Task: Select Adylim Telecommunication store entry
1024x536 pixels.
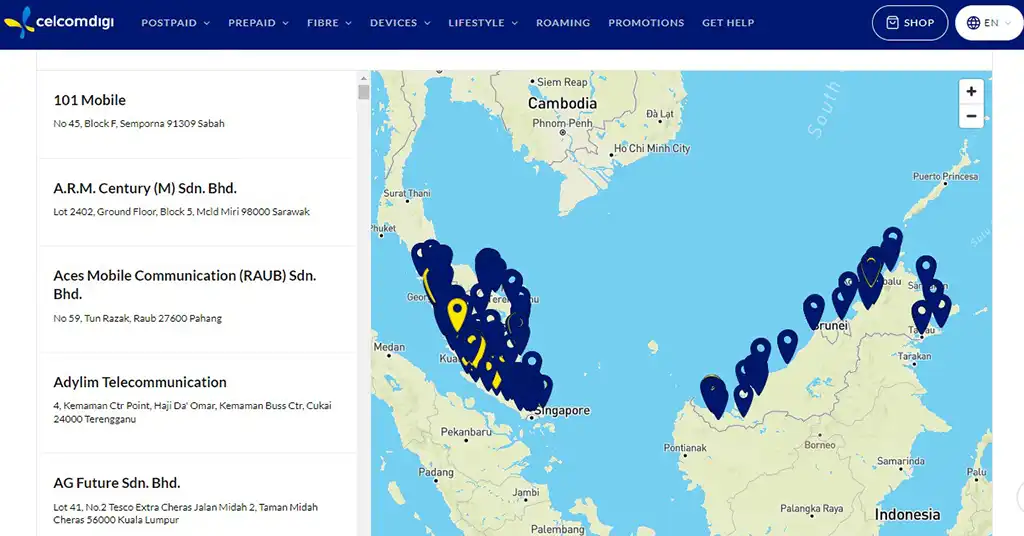Action: click(197, 402)
